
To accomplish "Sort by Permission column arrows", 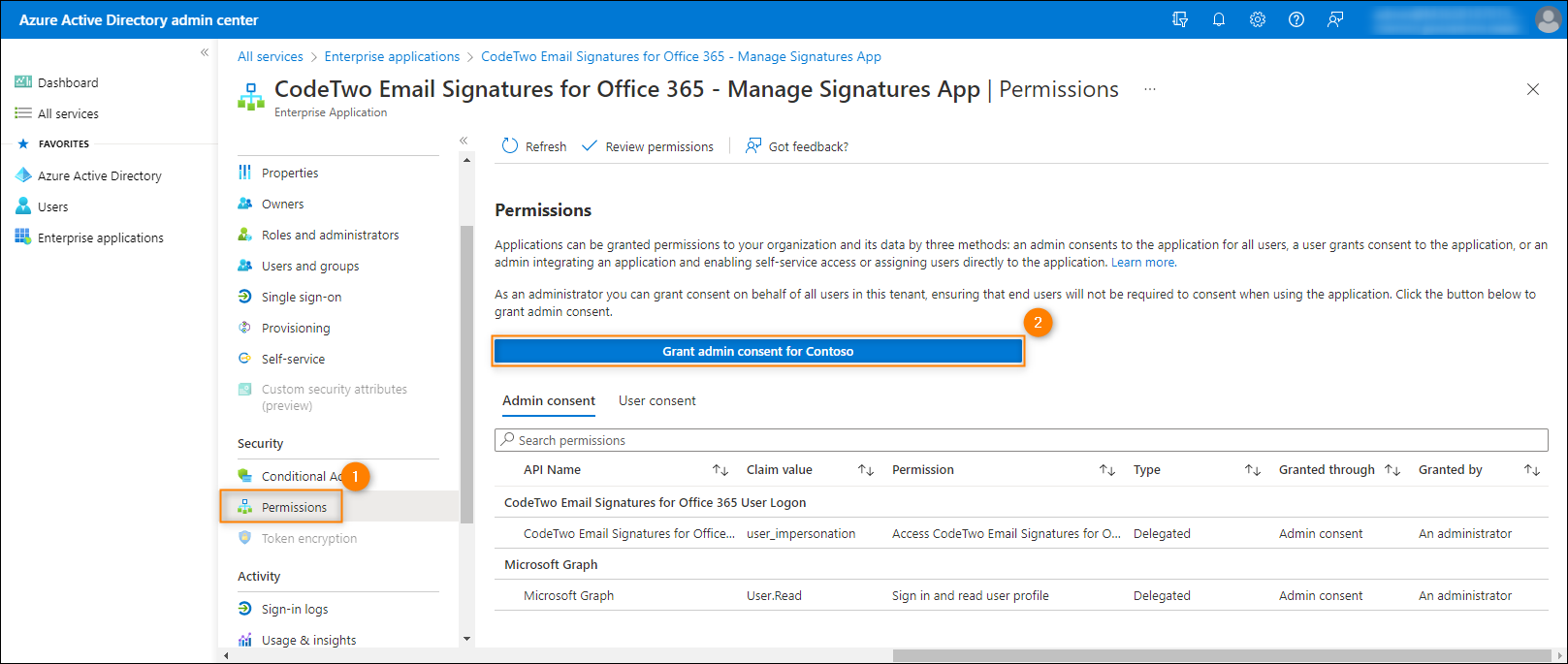I will point(1107,470).
